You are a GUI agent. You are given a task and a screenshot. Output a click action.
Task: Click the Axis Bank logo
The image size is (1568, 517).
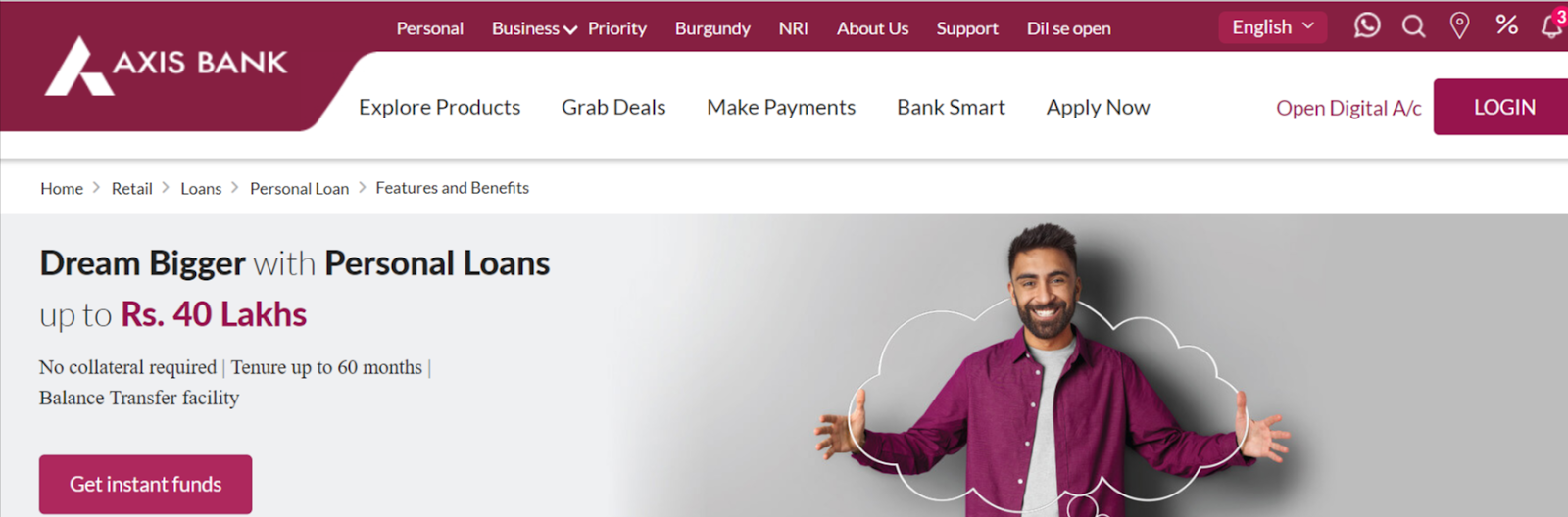(166, 66)
